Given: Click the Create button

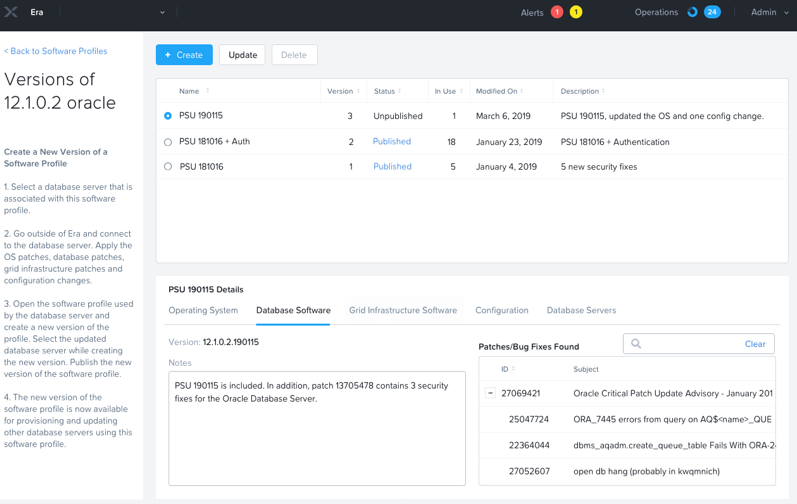Looking at the screenshot, I should [x=184, y=55].
